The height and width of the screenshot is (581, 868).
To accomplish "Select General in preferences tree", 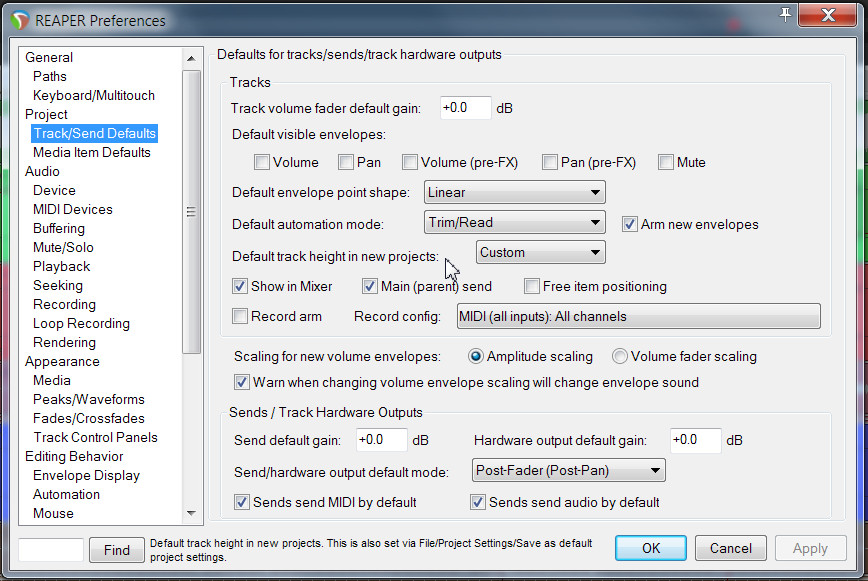I will click(x=49, y=57).
